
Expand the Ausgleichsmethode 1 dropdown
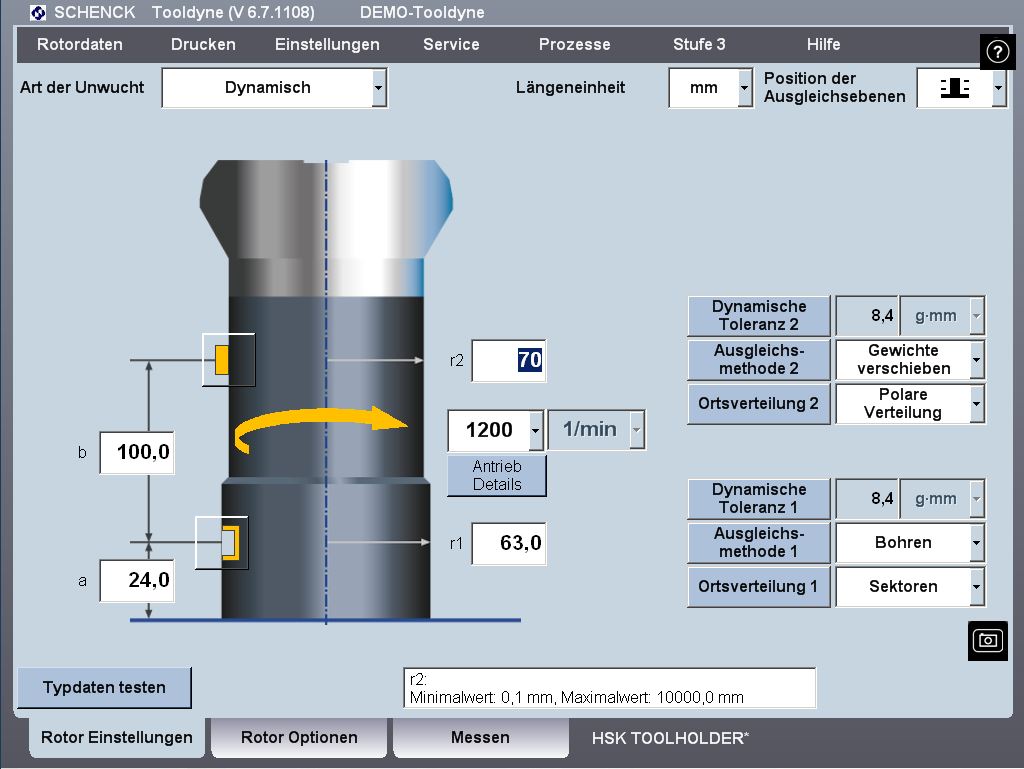pos(976,542)
